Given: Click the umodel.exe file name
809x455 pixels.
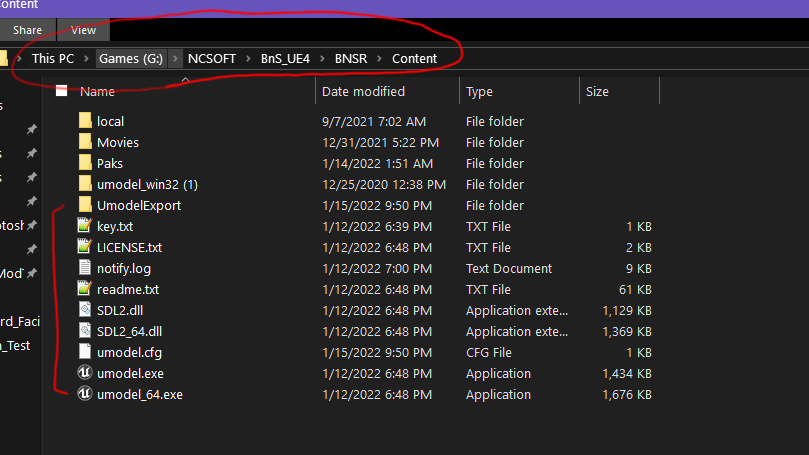Looking at the screenshot, I should click(131, 373).
